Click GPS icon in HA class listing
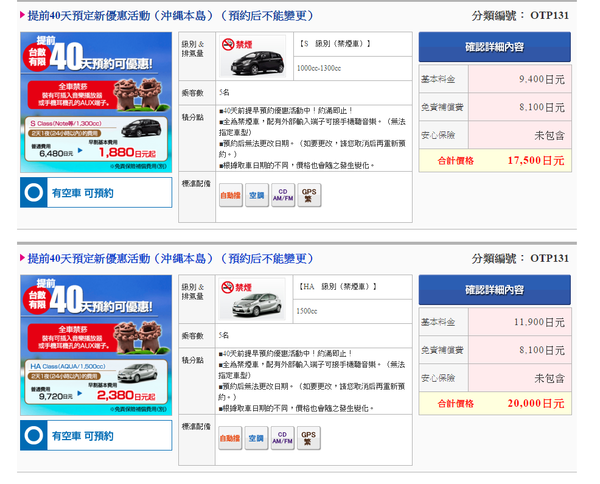 309,438
